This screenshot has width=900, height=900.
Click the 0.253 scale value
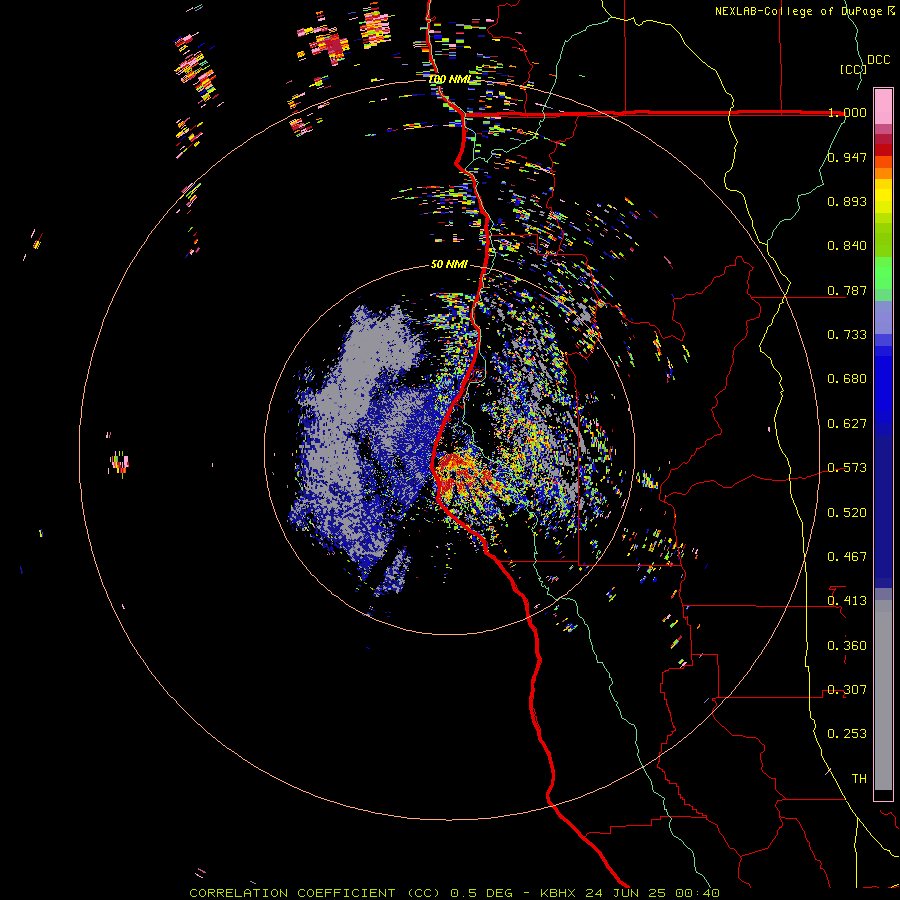[x=847, y=734]
